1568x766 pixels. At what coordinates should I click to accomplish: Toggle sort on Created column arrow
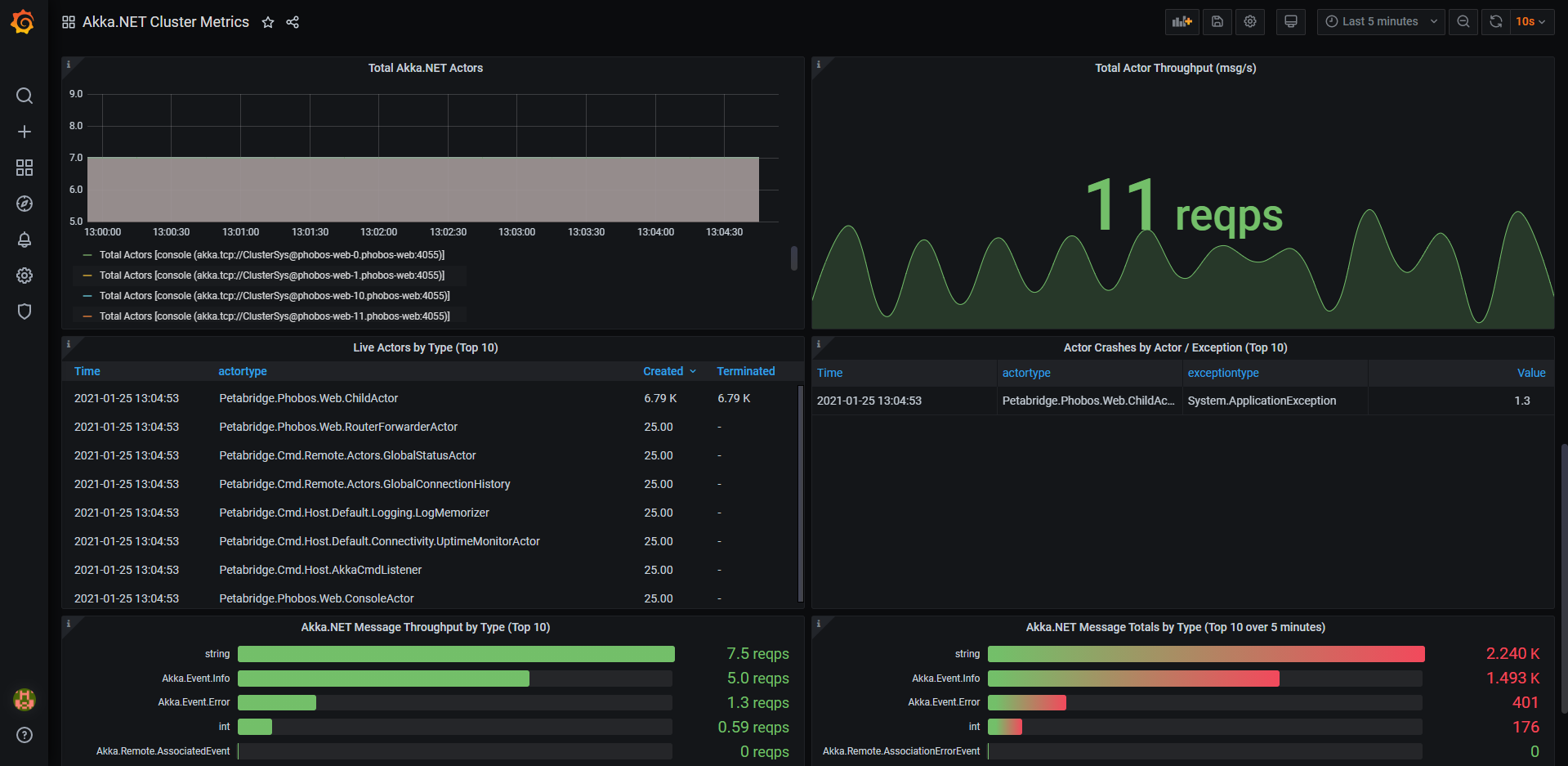[693, 371]
